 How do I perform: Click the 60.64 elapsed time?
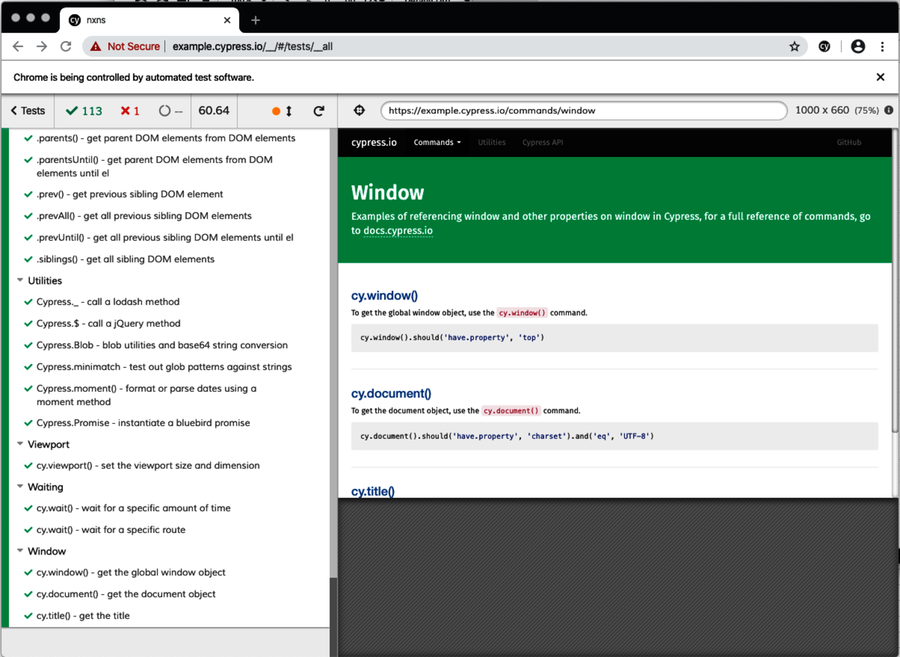[x=214, y=111]
